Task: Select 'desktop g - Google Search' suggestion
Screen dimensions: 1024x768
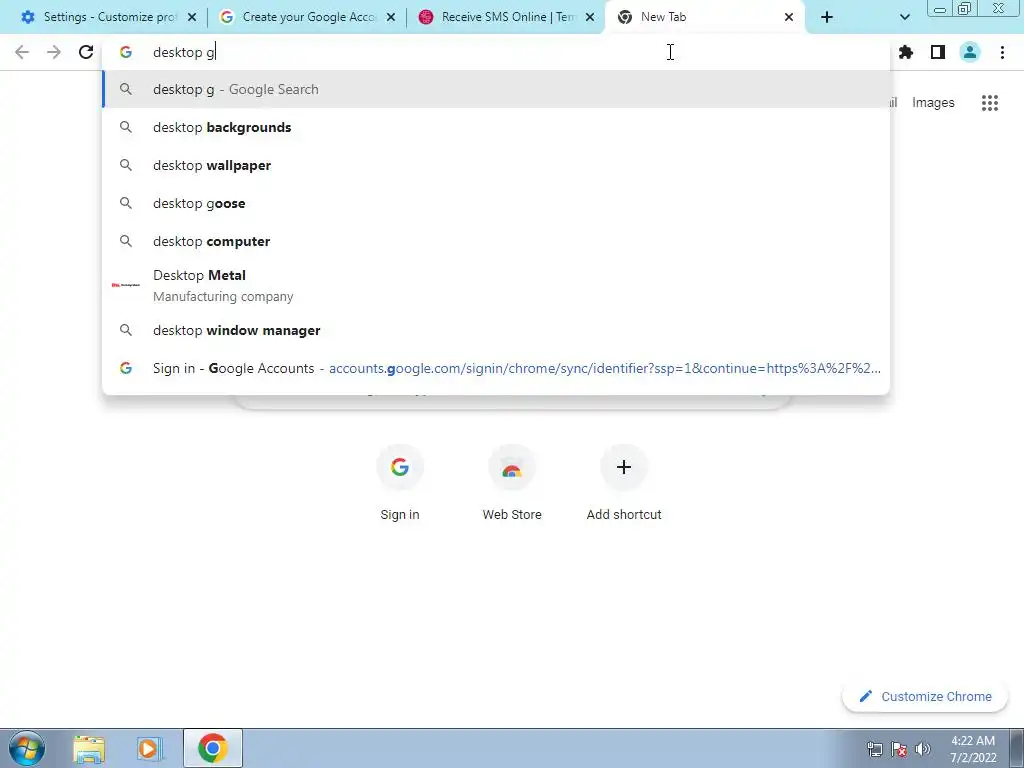Action: (496, 89)
